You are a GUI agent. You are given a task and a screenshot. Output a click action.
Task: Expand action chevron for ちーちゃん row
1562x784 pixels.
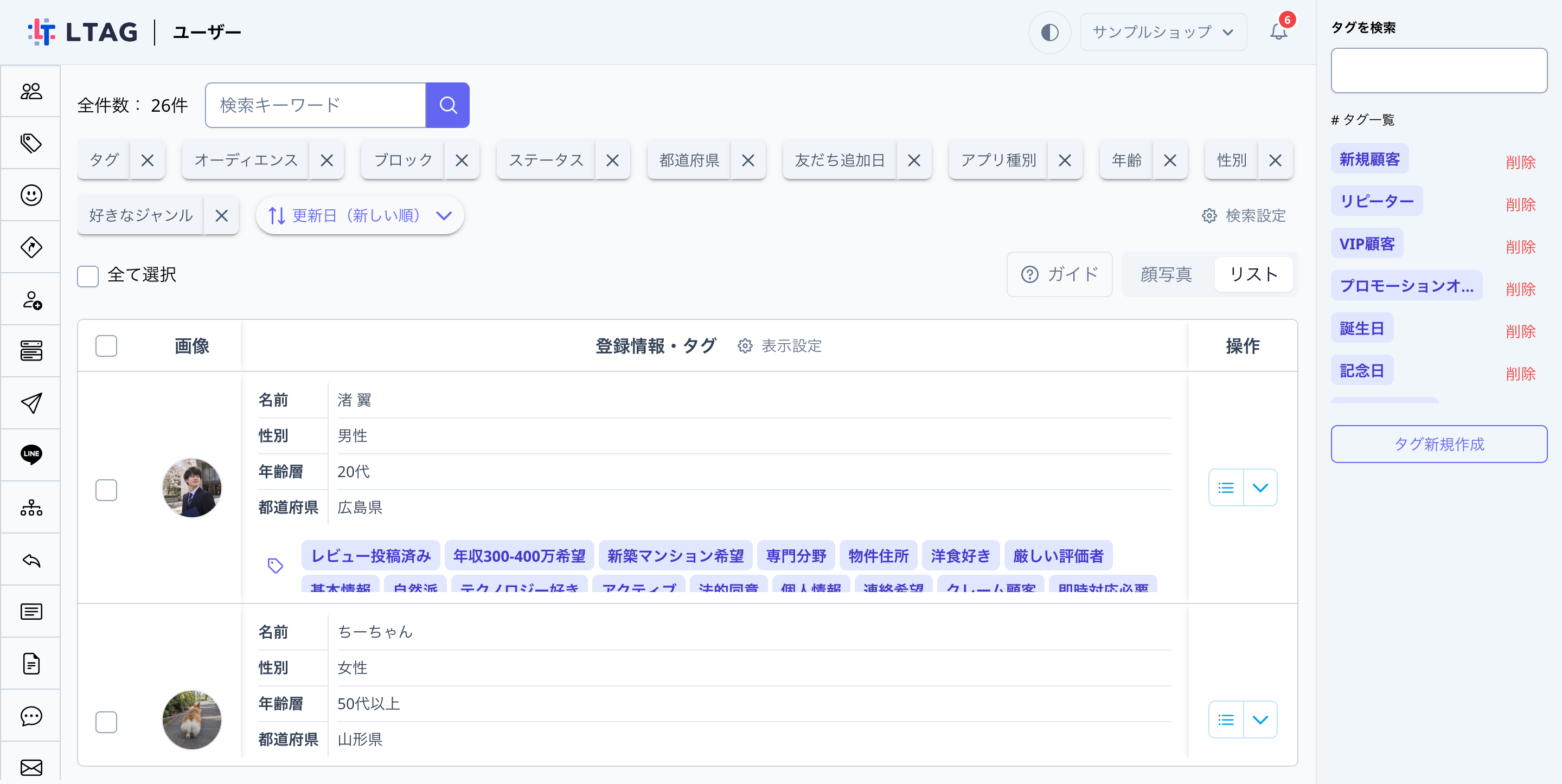pyautogui.click(x=1260, y=719)
